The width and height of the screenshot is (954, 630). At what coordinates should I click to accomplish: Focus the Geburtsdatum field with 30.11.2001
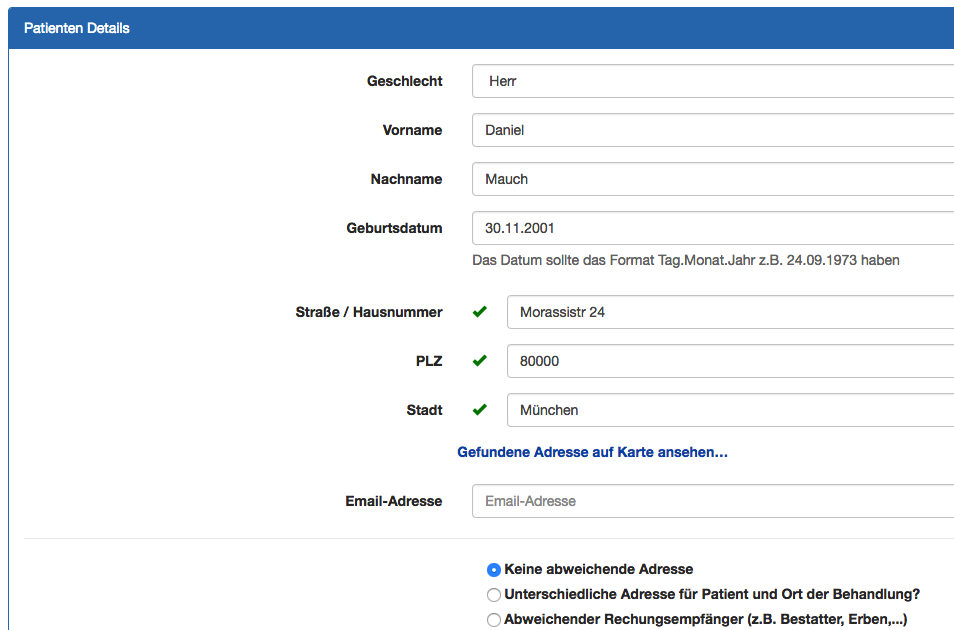pyautogui.click(x=713, y=228)
